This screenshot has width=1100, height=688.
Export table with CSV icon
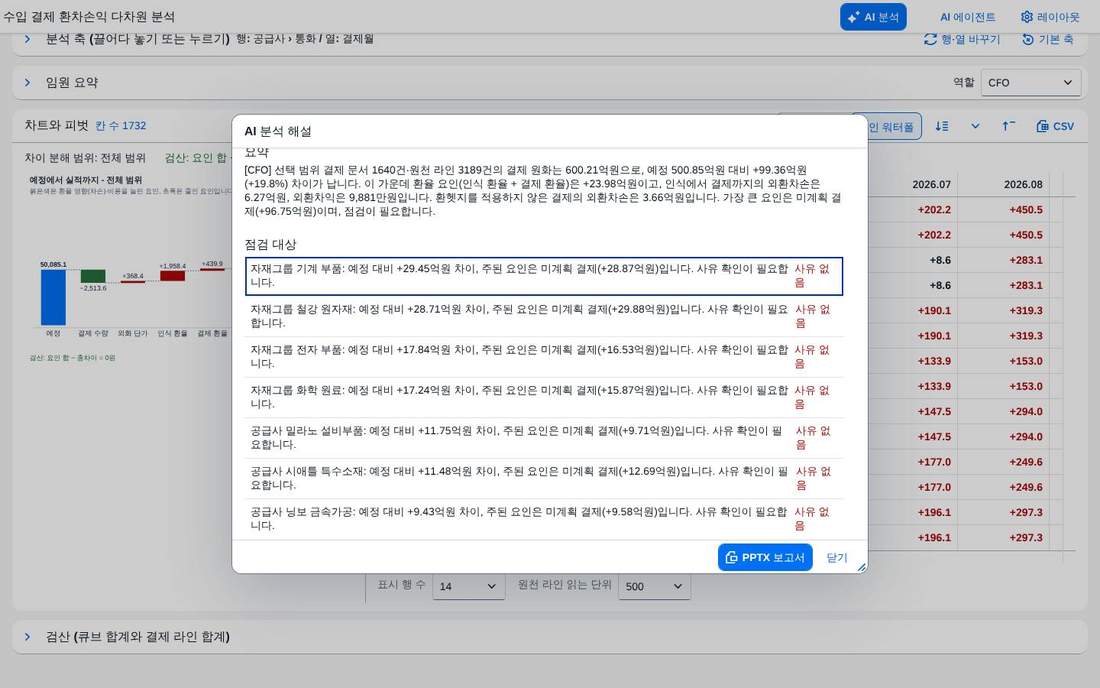tap(1055, 126)
